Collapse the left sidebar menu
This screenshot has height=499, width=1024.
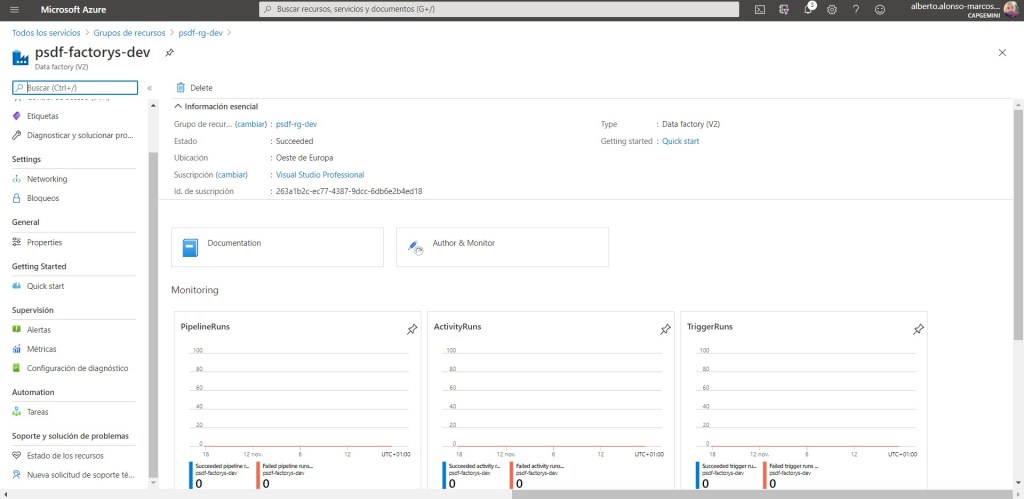pyautogui.click(x=149, y=88)
